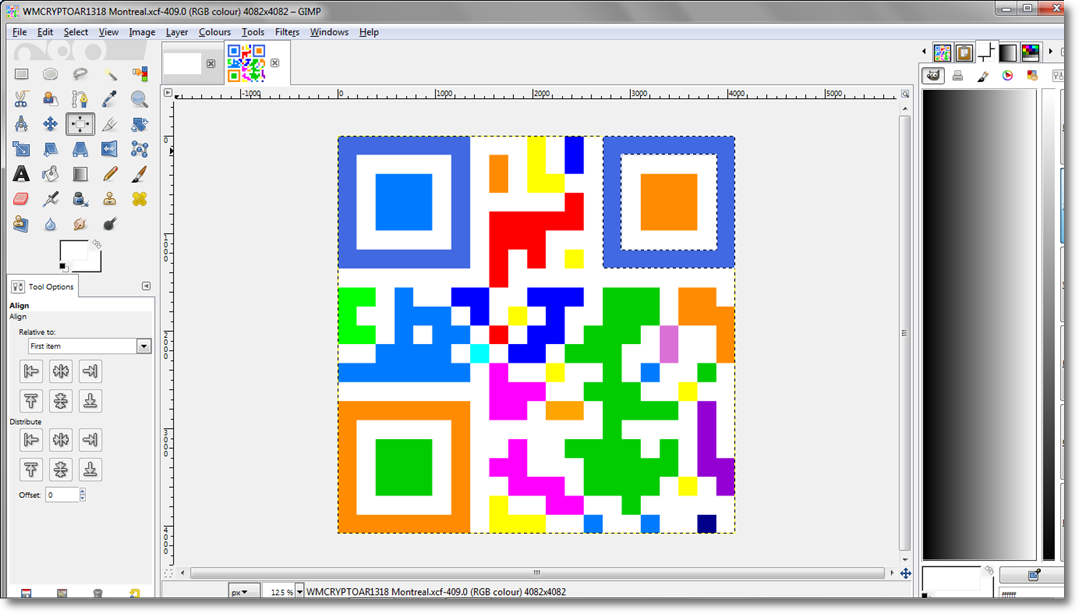Open the File menu
The width and height of the screenshot is (1080, 615).
point(19,32)
